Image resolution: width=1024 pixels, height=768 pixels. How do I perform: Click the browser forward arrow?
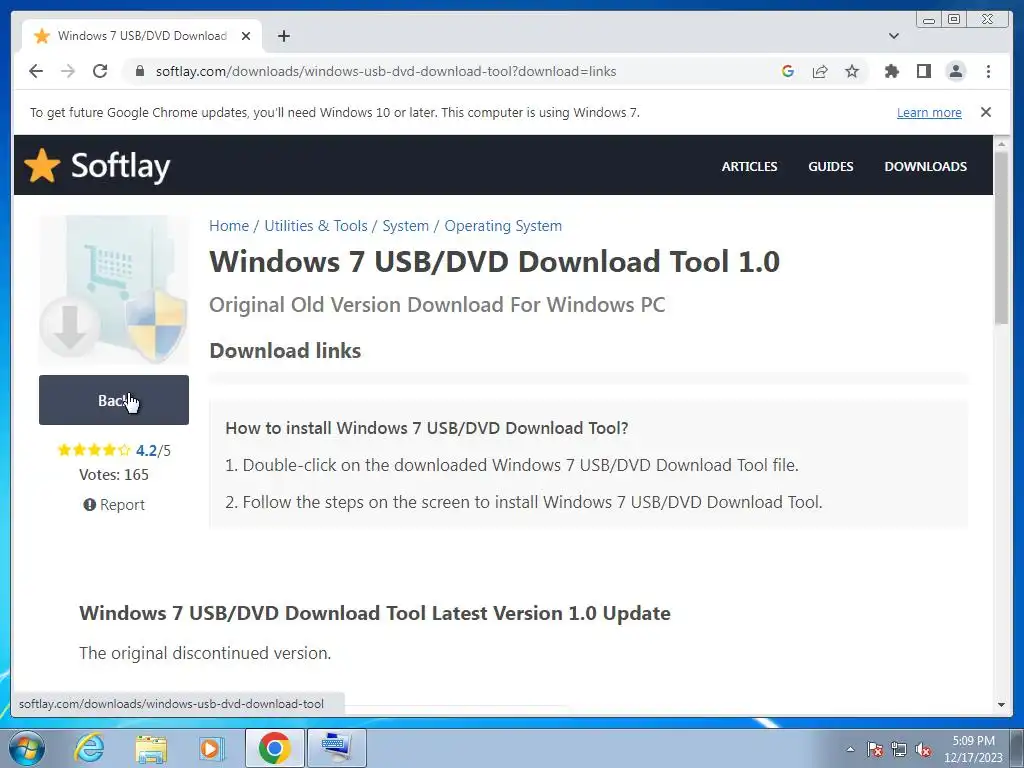(x=68, y=71)
